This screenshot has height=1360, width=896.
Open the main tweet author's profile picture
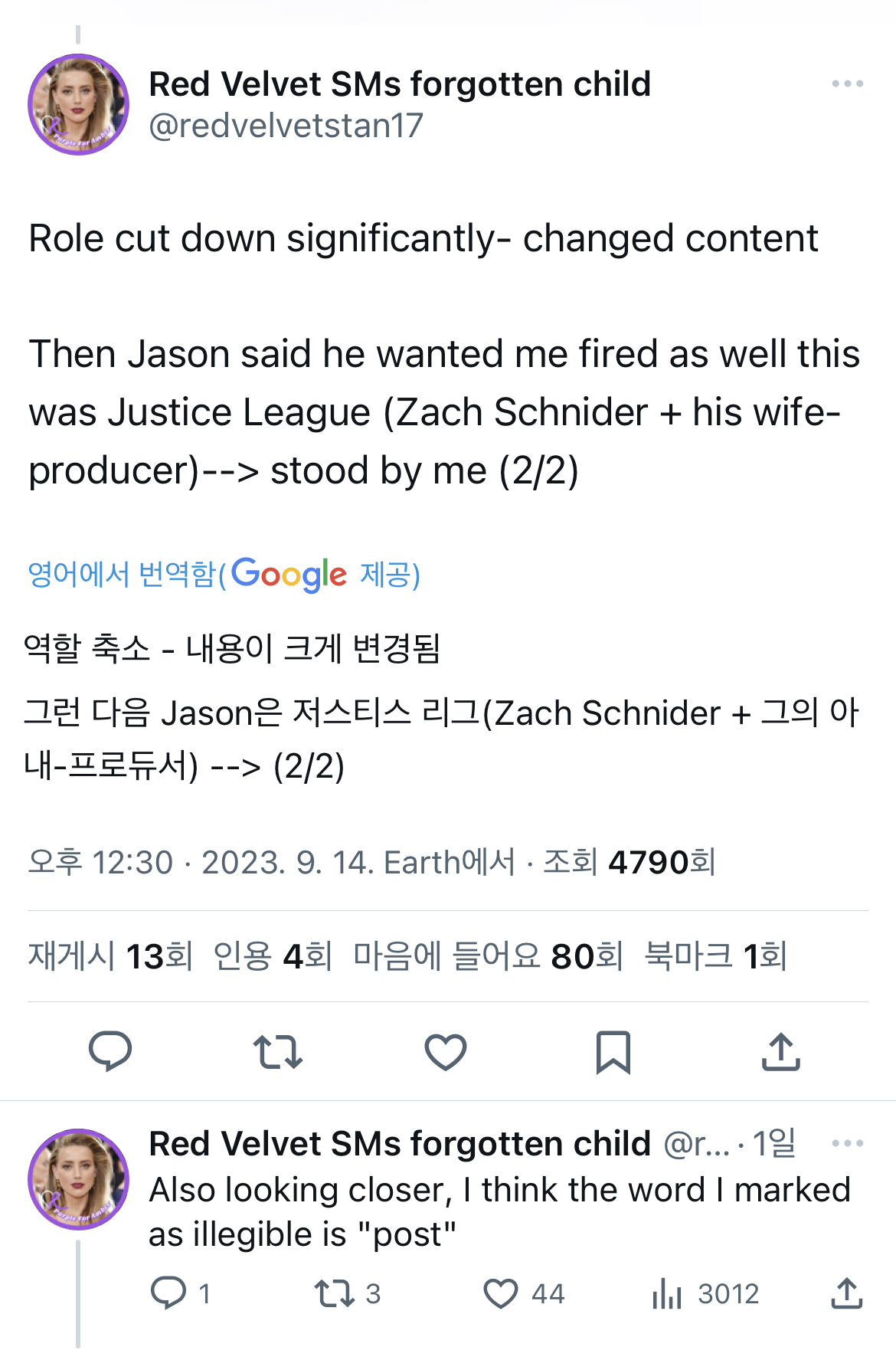[78, 104]
